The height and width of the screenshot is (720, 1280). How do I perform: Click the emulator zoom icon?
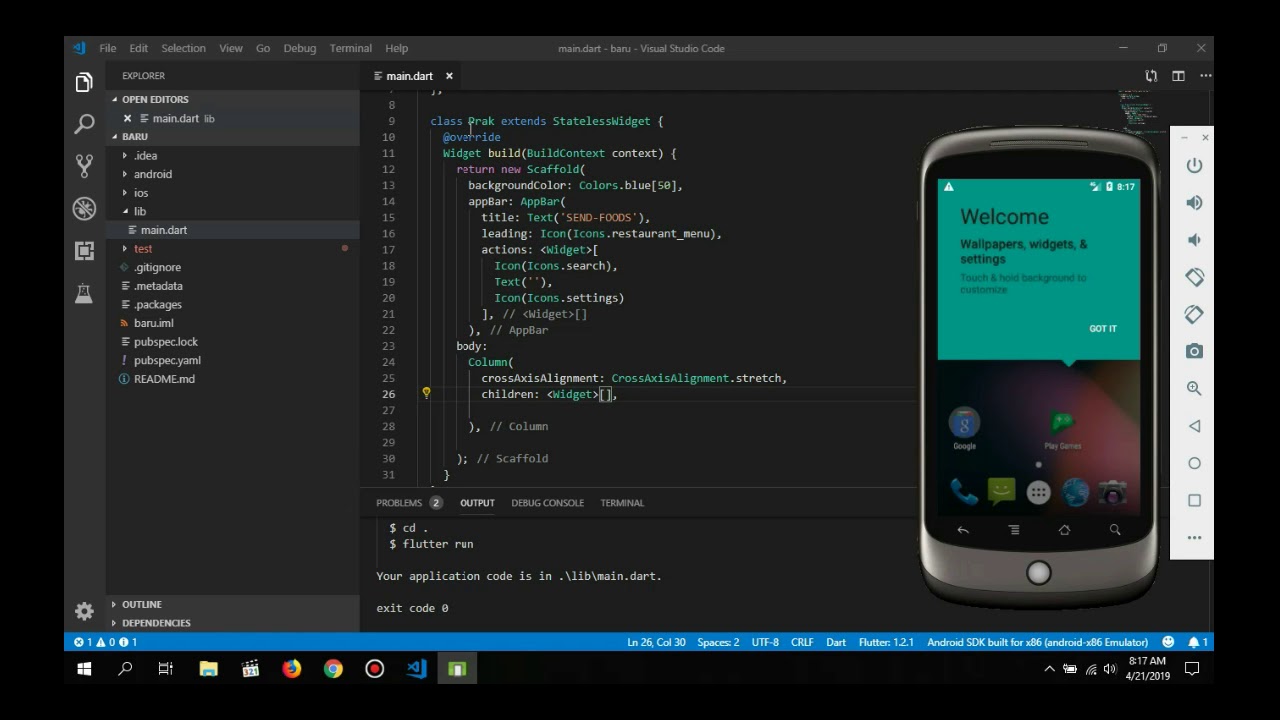[x=1194, y=388]
